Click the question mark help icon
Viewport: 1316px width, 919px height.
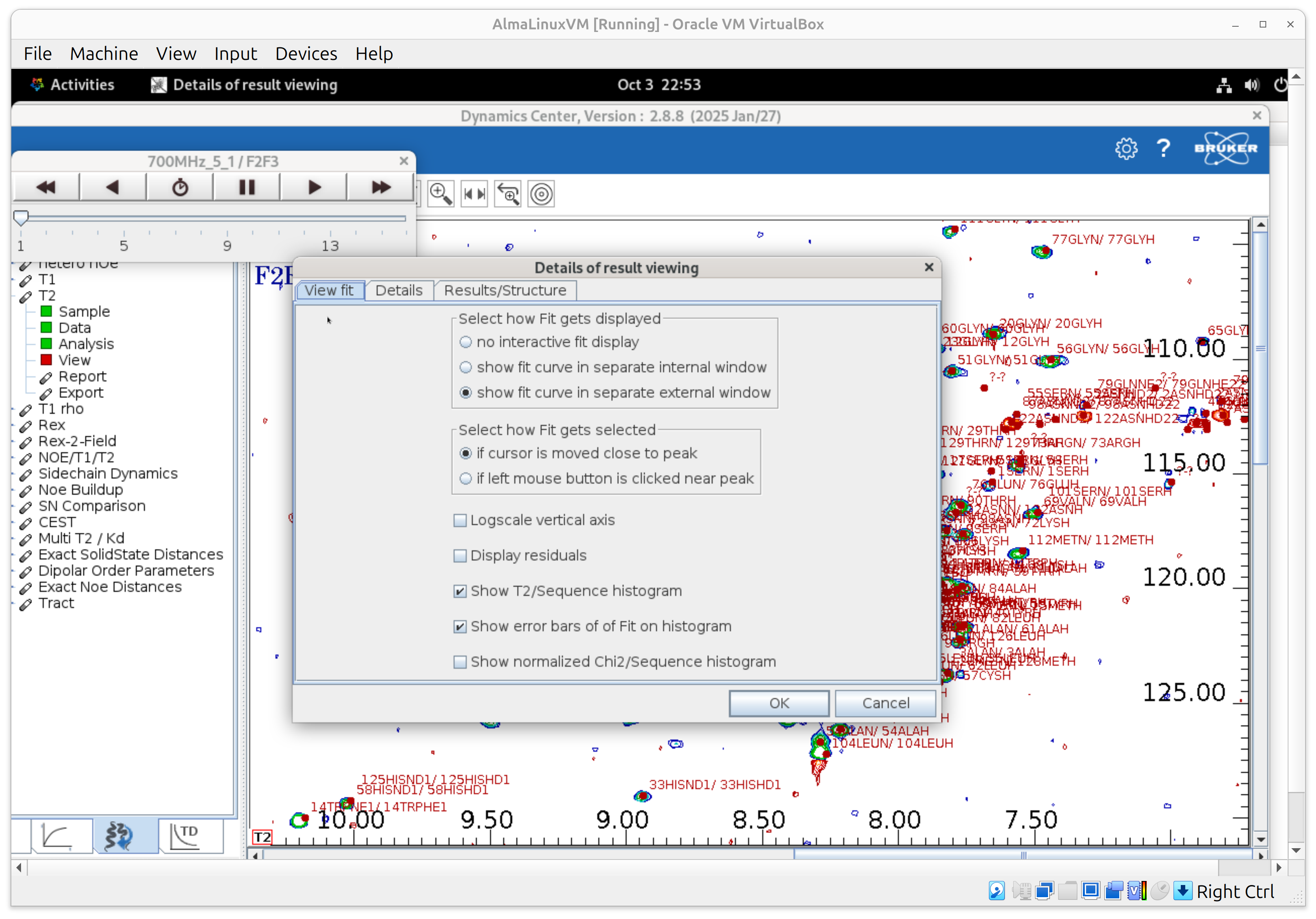(1163, 149)
